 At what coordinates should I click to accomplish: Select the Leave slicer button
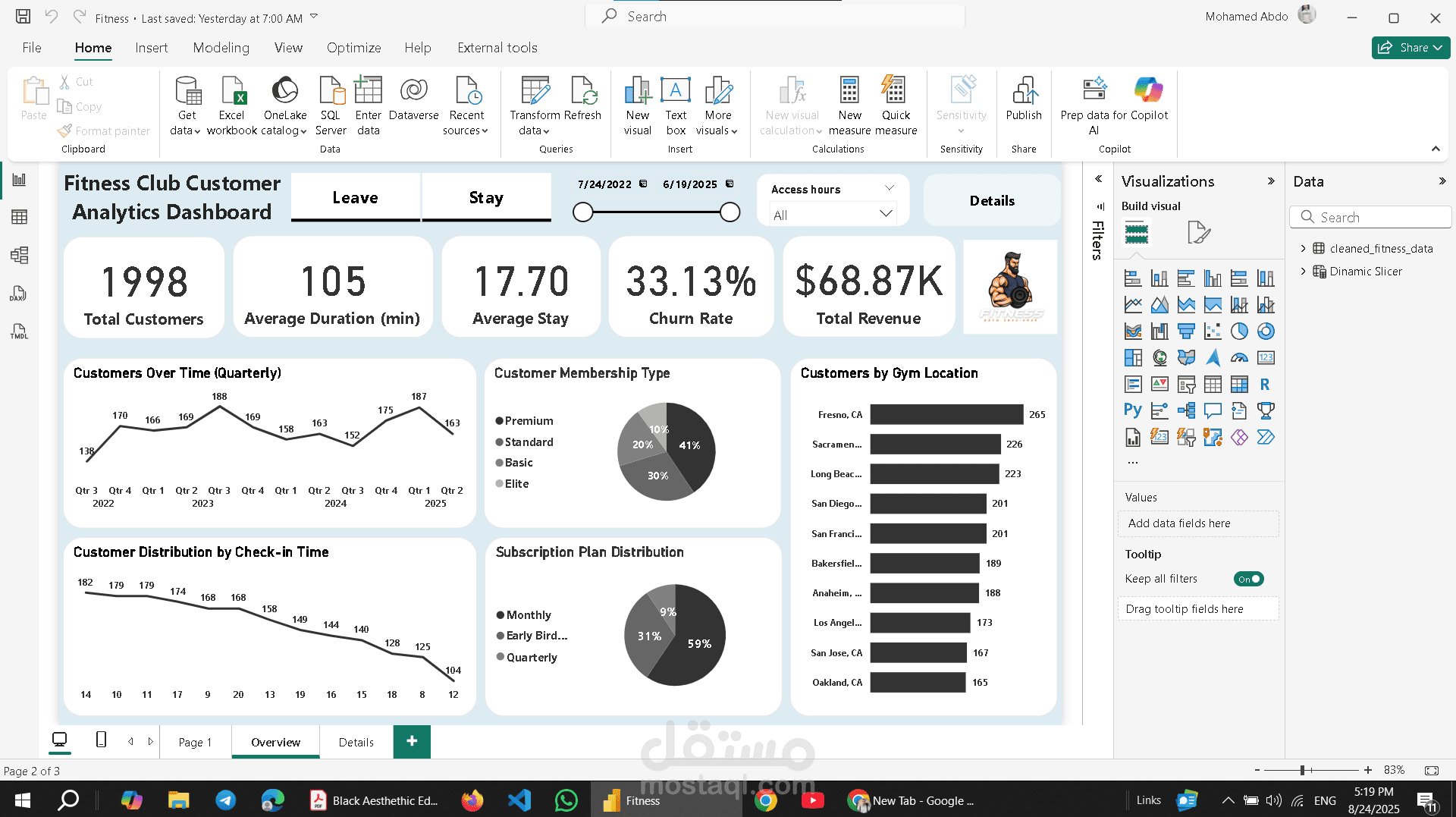355,198
